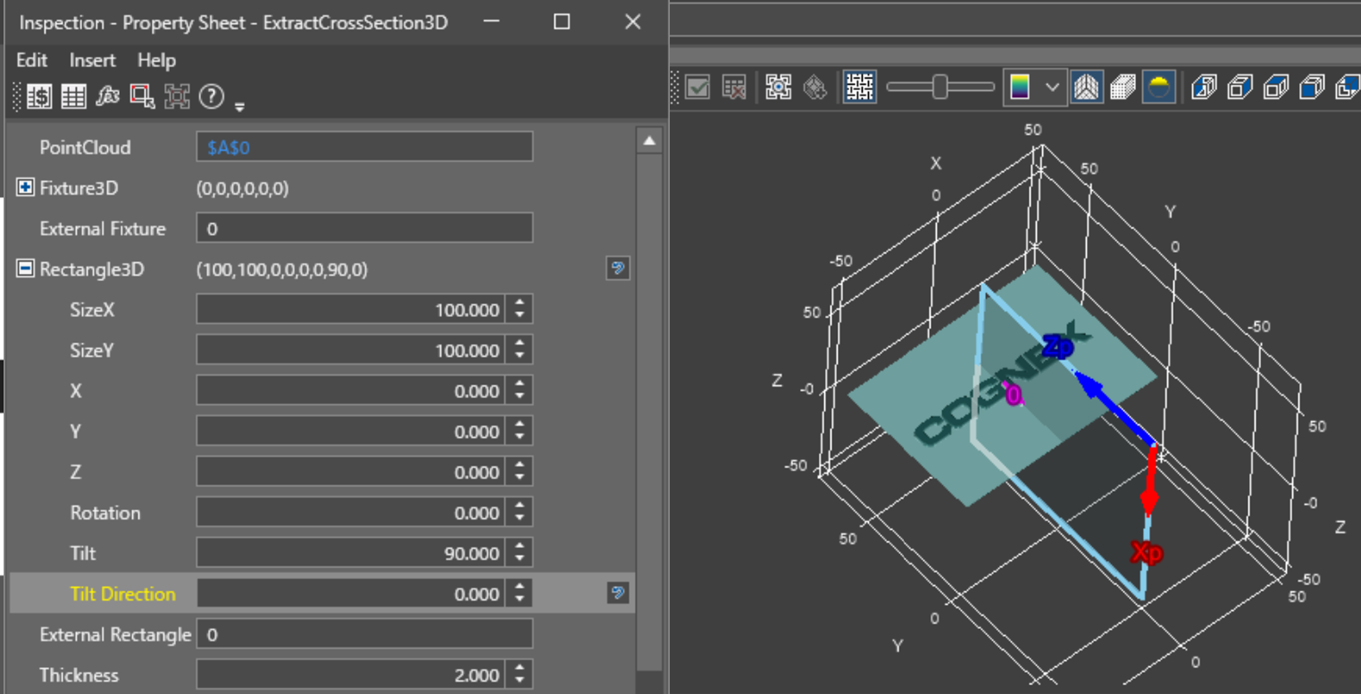Collapse the Rectangle3D property group
The image size is (1361, 694).
click(x=26, y=269)
